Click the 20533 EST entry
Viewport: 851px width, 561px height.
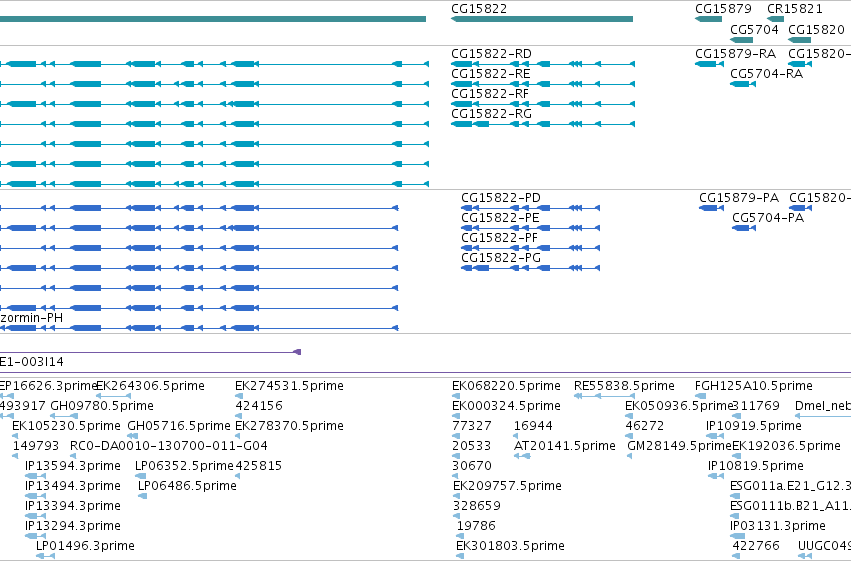tap(472, 446)
